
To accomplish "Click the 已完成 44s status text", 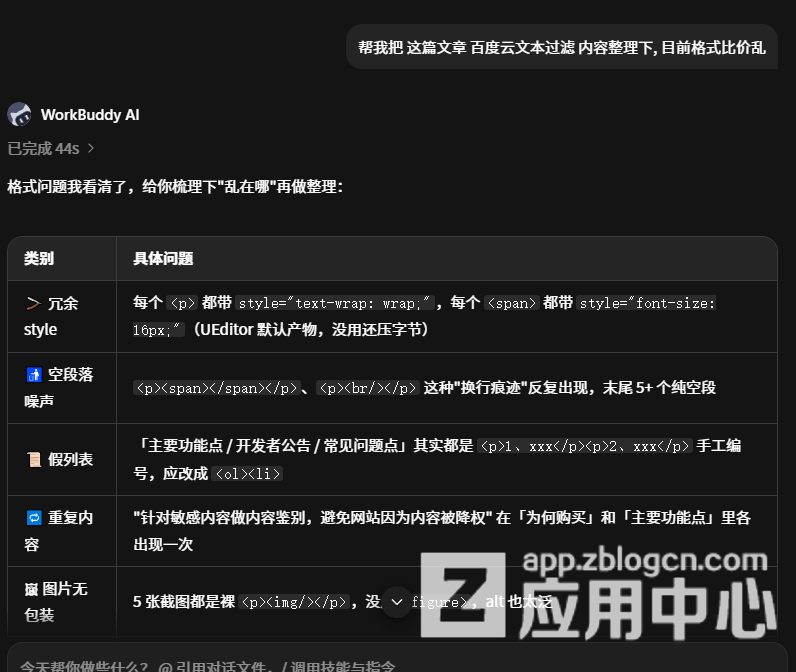I will 43,148.
